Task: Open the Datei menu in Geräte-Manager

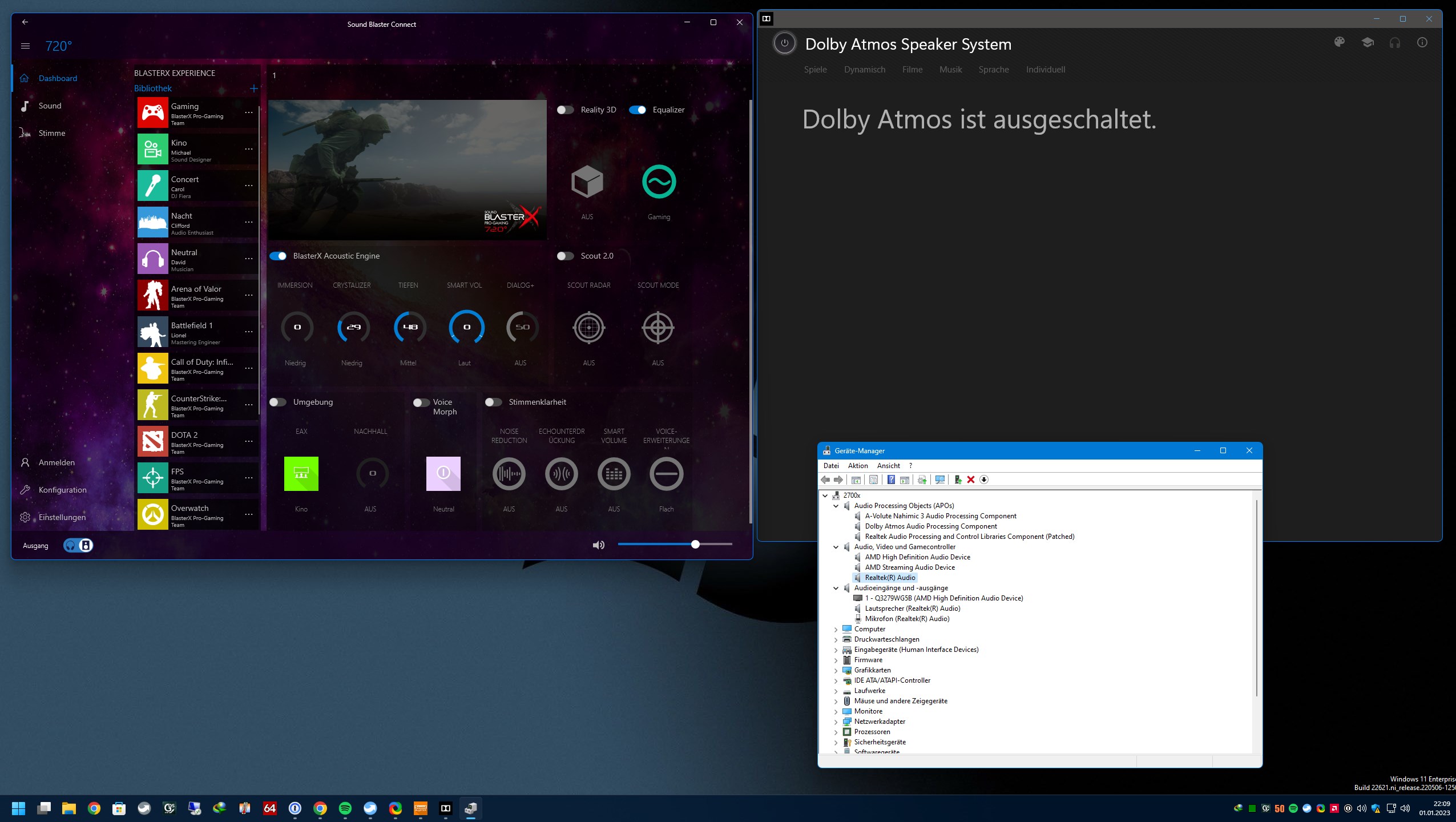Action: (831, 466)
